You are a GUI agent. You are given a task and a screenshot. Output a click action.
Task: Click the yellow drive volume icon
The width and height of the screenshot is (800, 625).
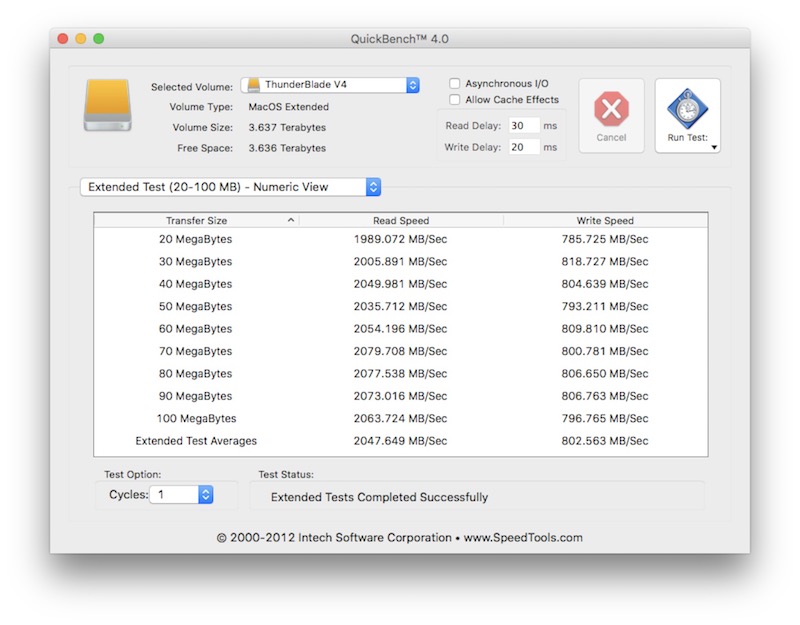pos(108,105)
